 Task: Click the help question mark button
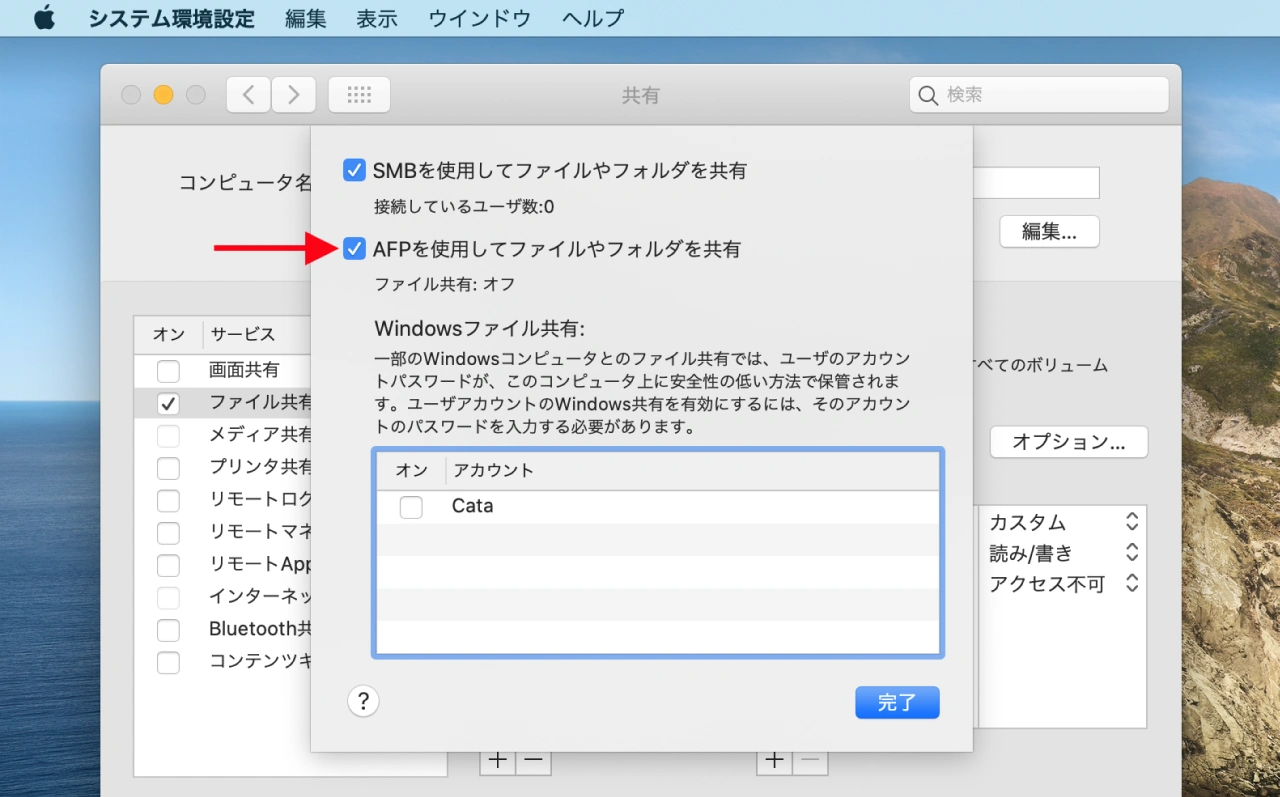(x=363, y=701)
